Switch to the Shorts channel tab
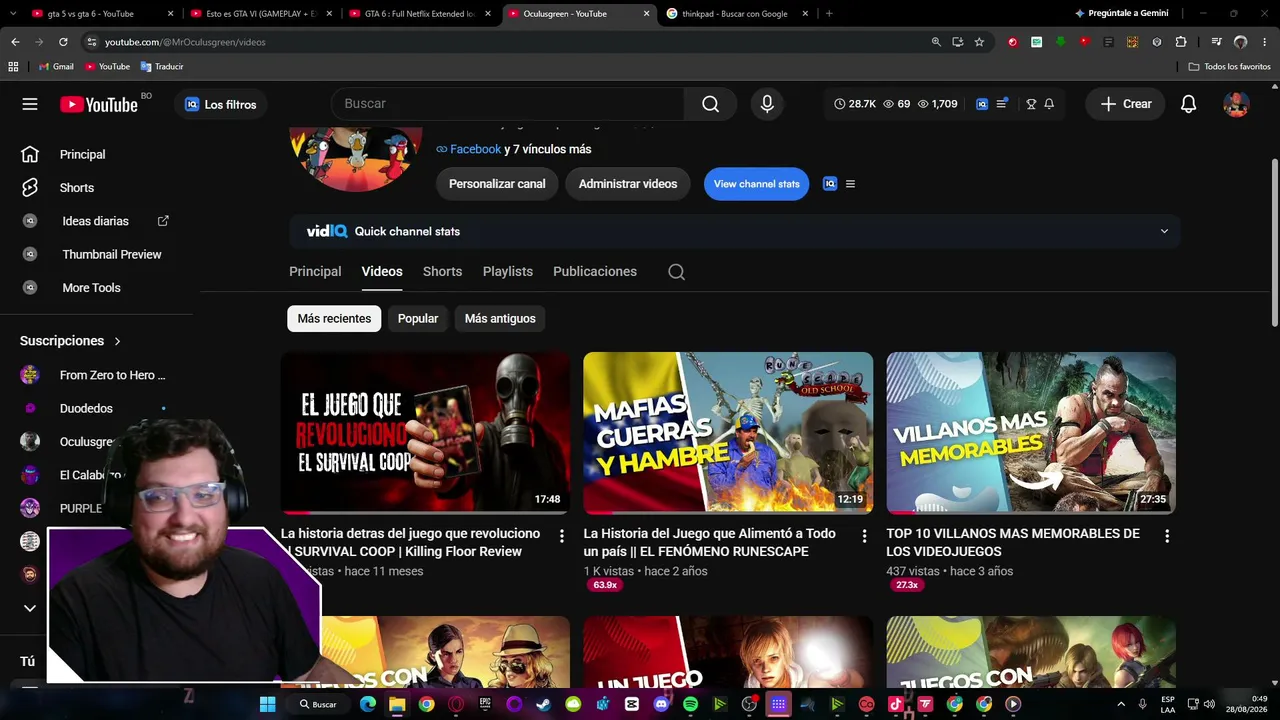 pyautogui.click(x=442, y=272)
